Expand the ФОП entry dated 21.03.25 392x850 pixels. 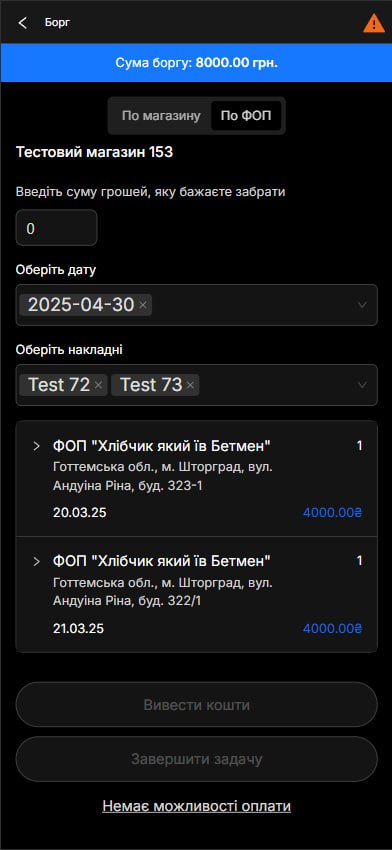click(36, 562)
